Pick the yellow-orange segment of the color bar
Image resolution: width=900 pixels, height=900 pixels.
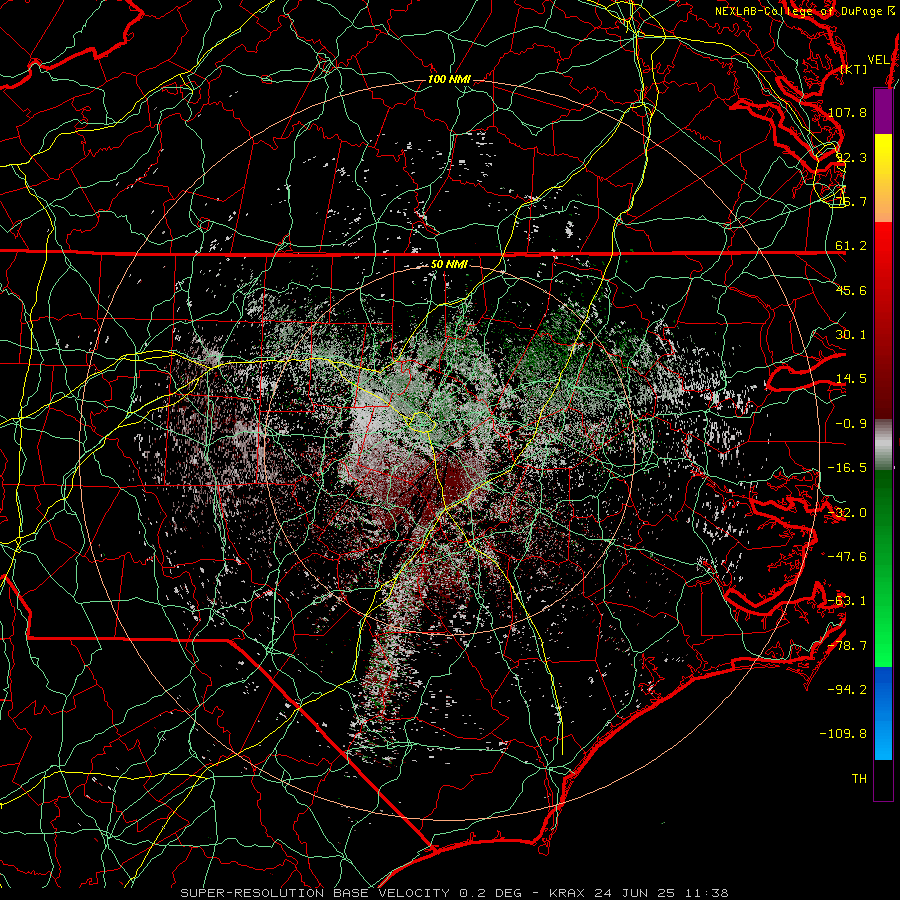[883, 178]
